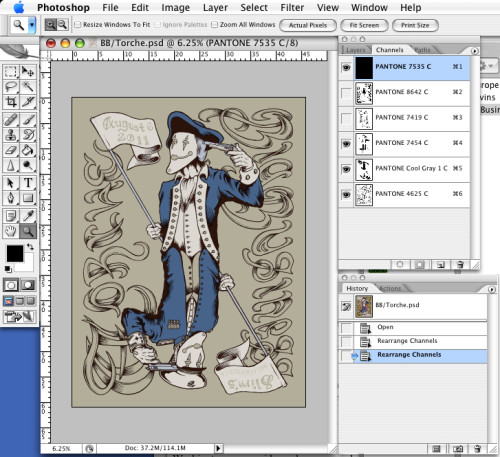Select the Paint Bucket tool
The image size is (500, 457).
click(28, 150)
